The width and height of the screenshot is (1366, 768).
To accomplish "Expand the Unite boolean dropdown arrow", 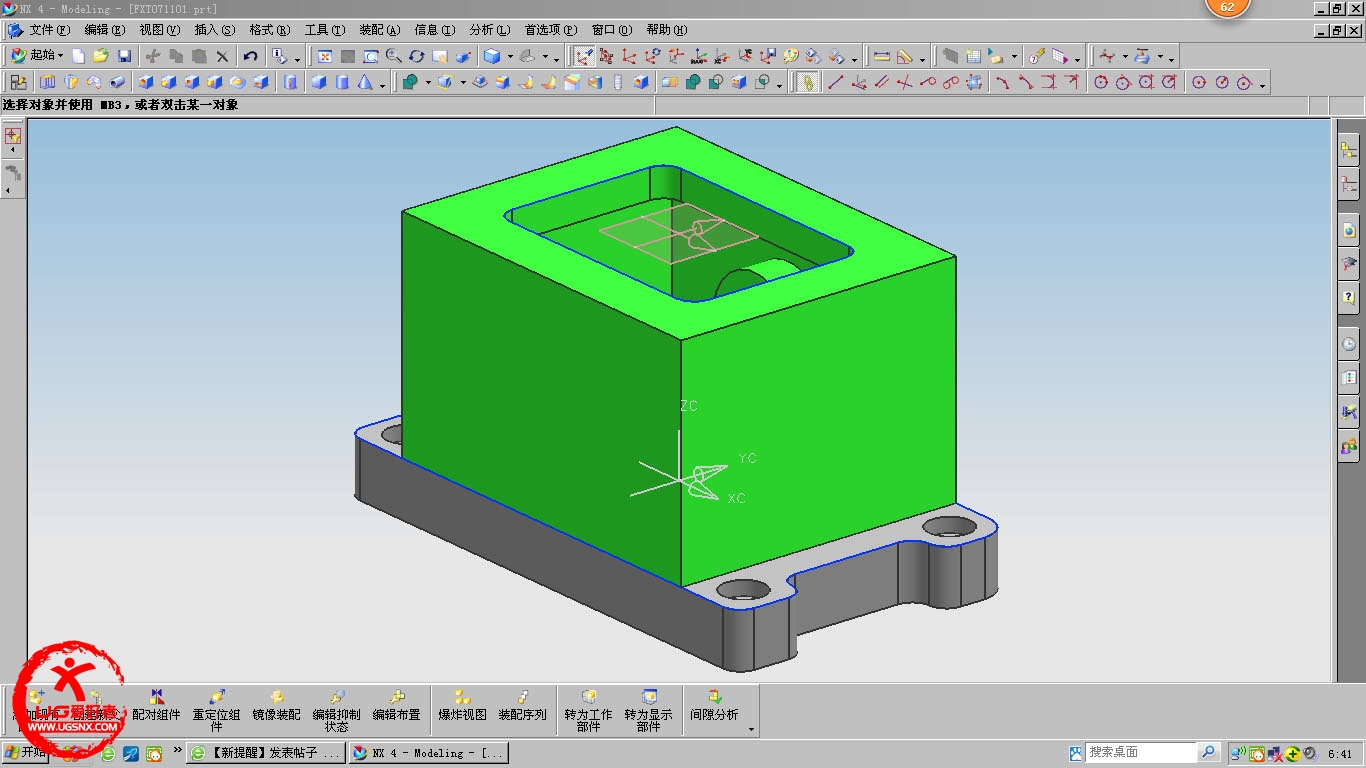I will [427, 83].
